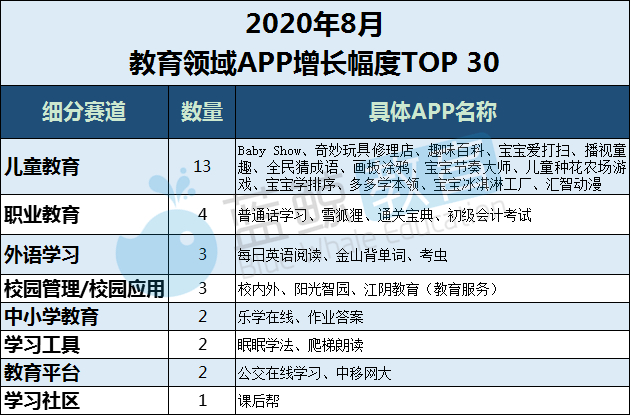631x416 pixels.
Task: Click the 细分赛道 column header
Action: coord(85,112)
